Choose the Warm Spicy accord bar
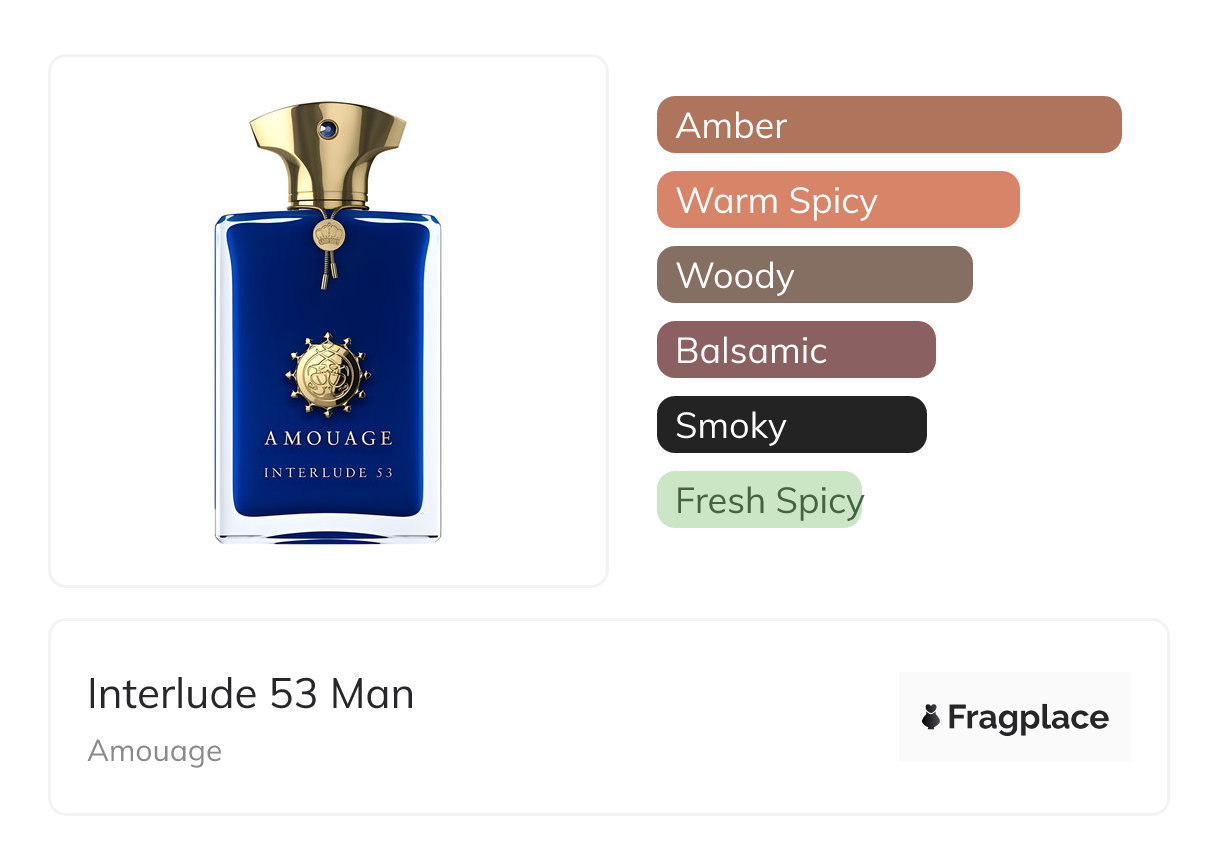This screenshot has width=1218, height=864. pos(838,200)
